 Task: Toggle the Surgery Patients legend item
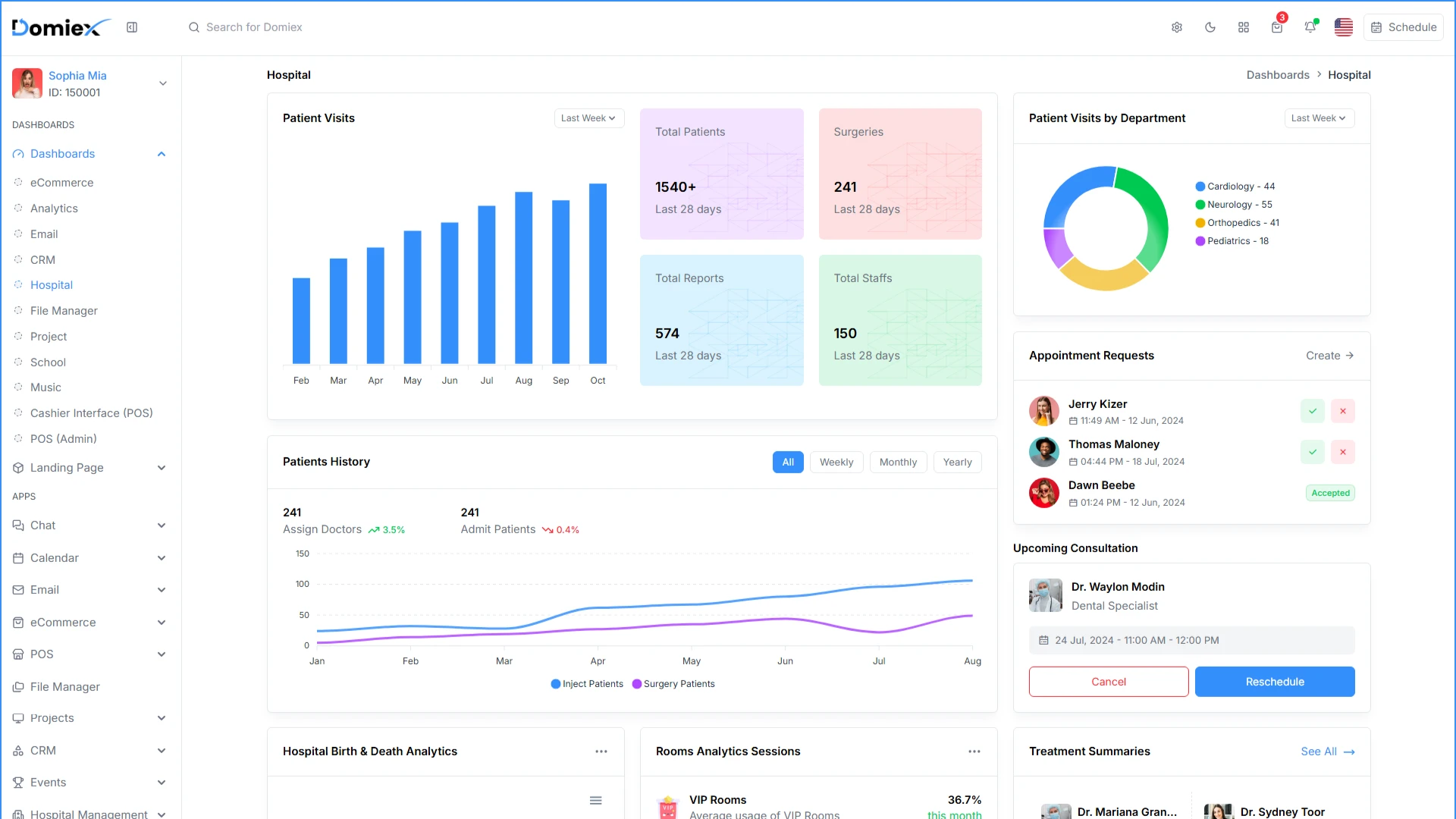[673, 684]
